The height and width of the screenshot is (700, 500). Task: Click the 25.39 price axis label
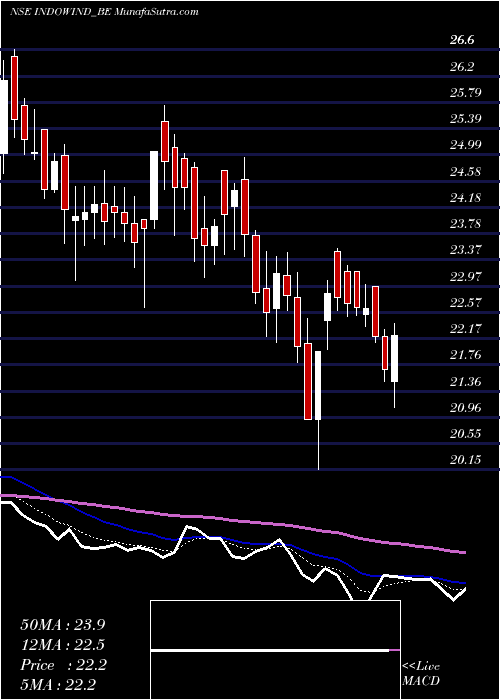465,119
